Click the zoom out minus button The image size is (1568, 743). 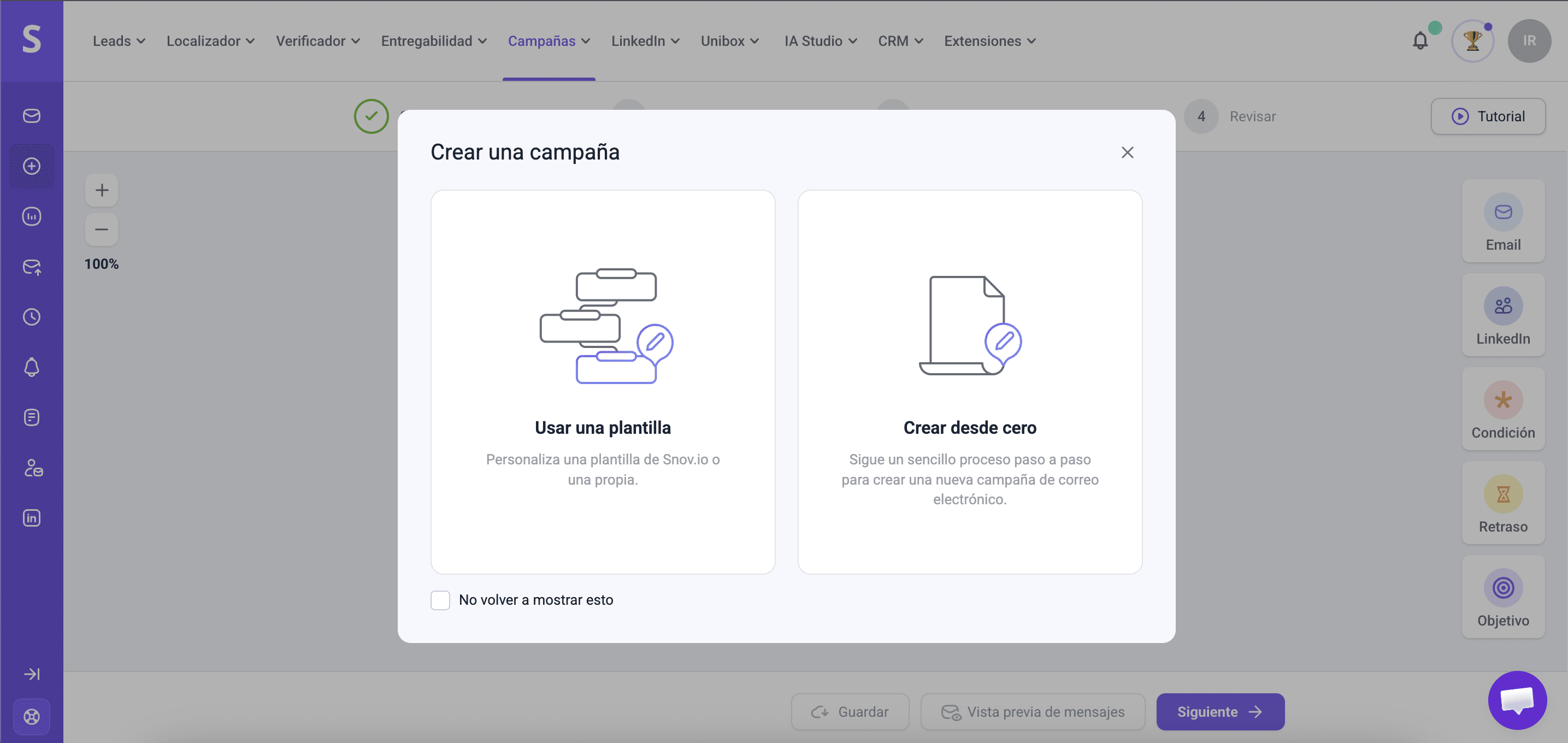(102, 229)
